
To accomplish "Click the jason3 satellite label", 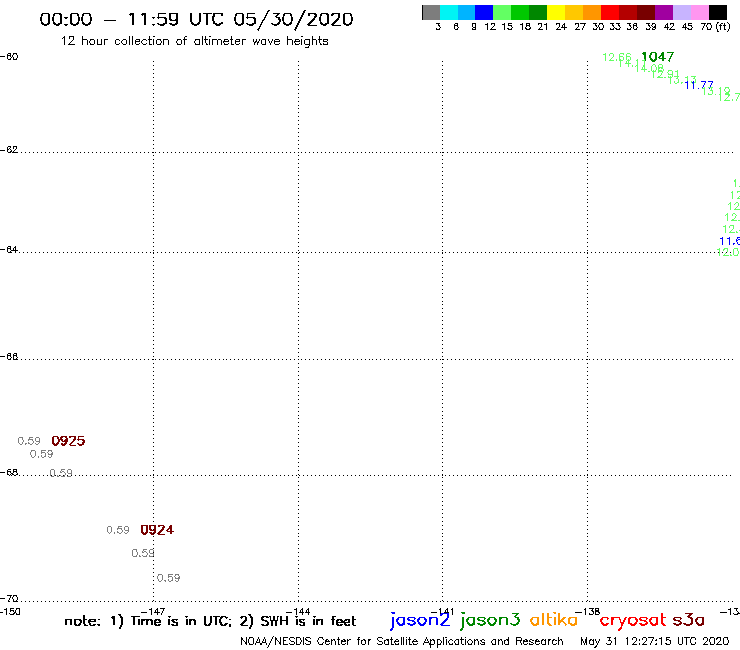I will [490, 620].
